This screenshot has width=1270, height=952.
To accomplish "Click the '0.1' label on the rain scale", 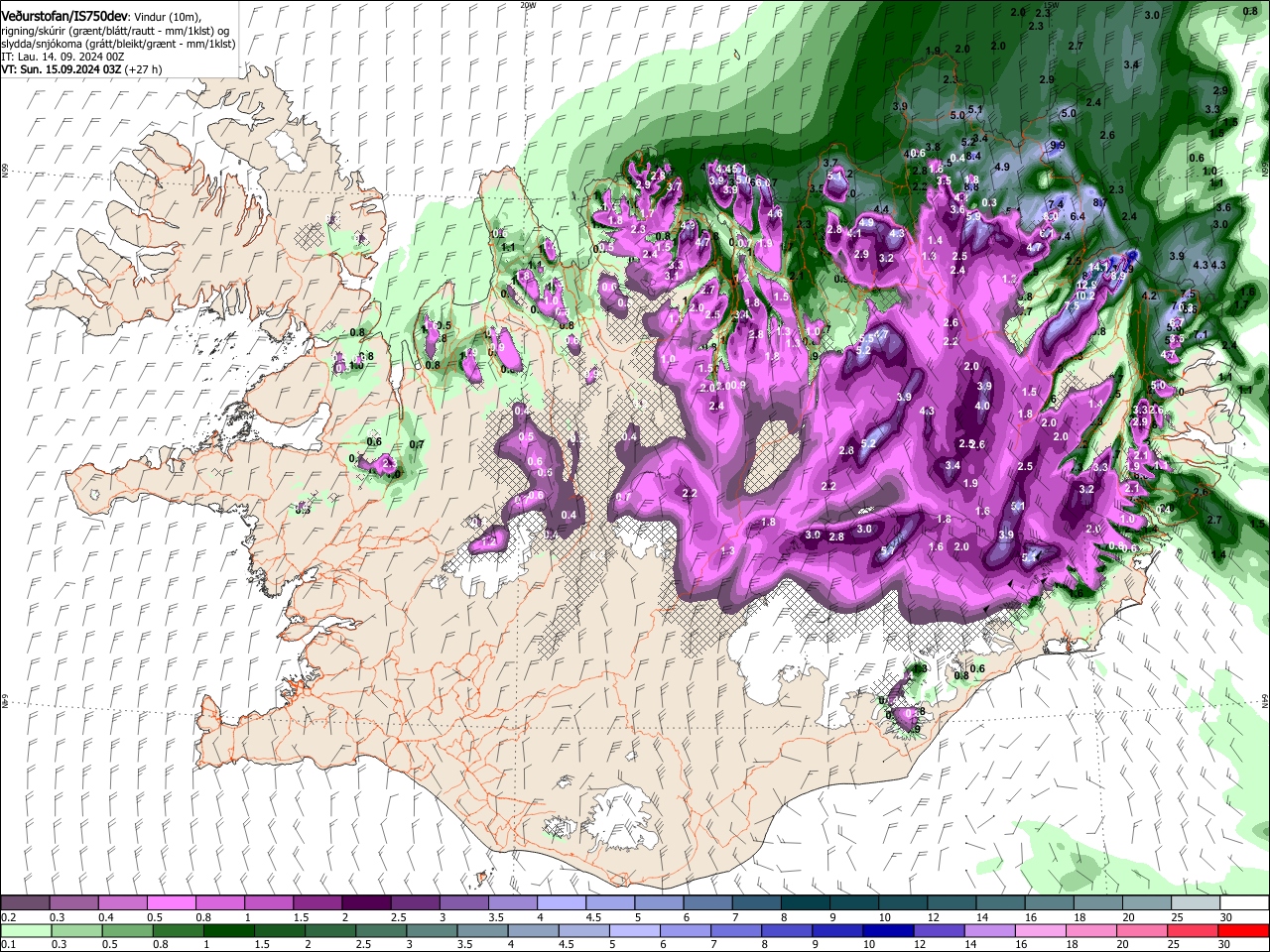I will [8, 944].
